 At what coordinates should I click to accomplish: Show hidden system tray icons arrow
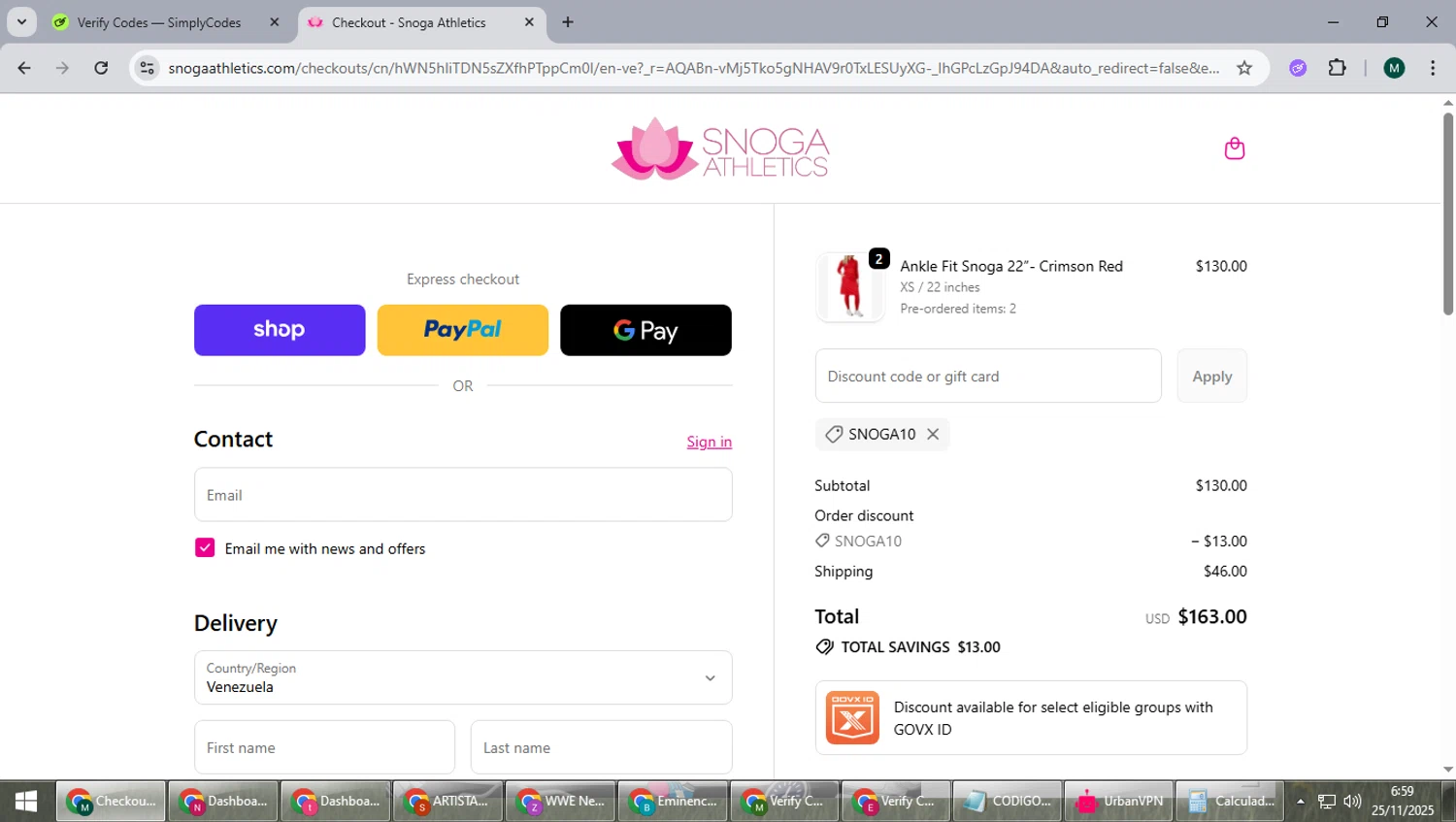tap(1301, 802)
